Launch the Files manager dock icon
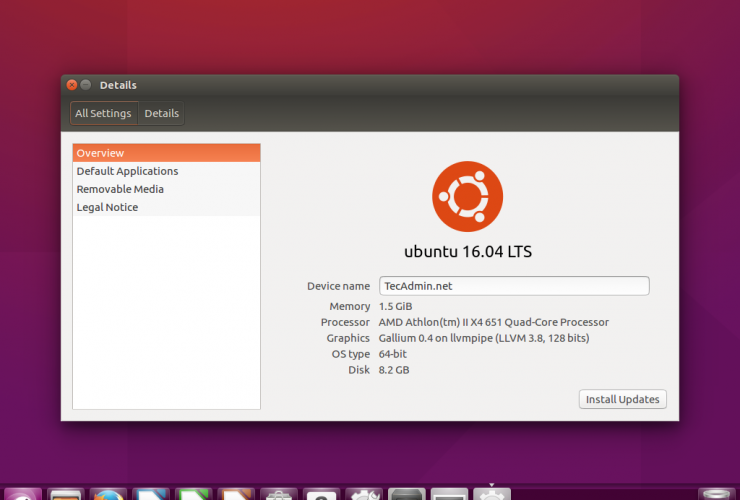The width and height of the screenshot is (740, 500). click(x=65, y=494)
